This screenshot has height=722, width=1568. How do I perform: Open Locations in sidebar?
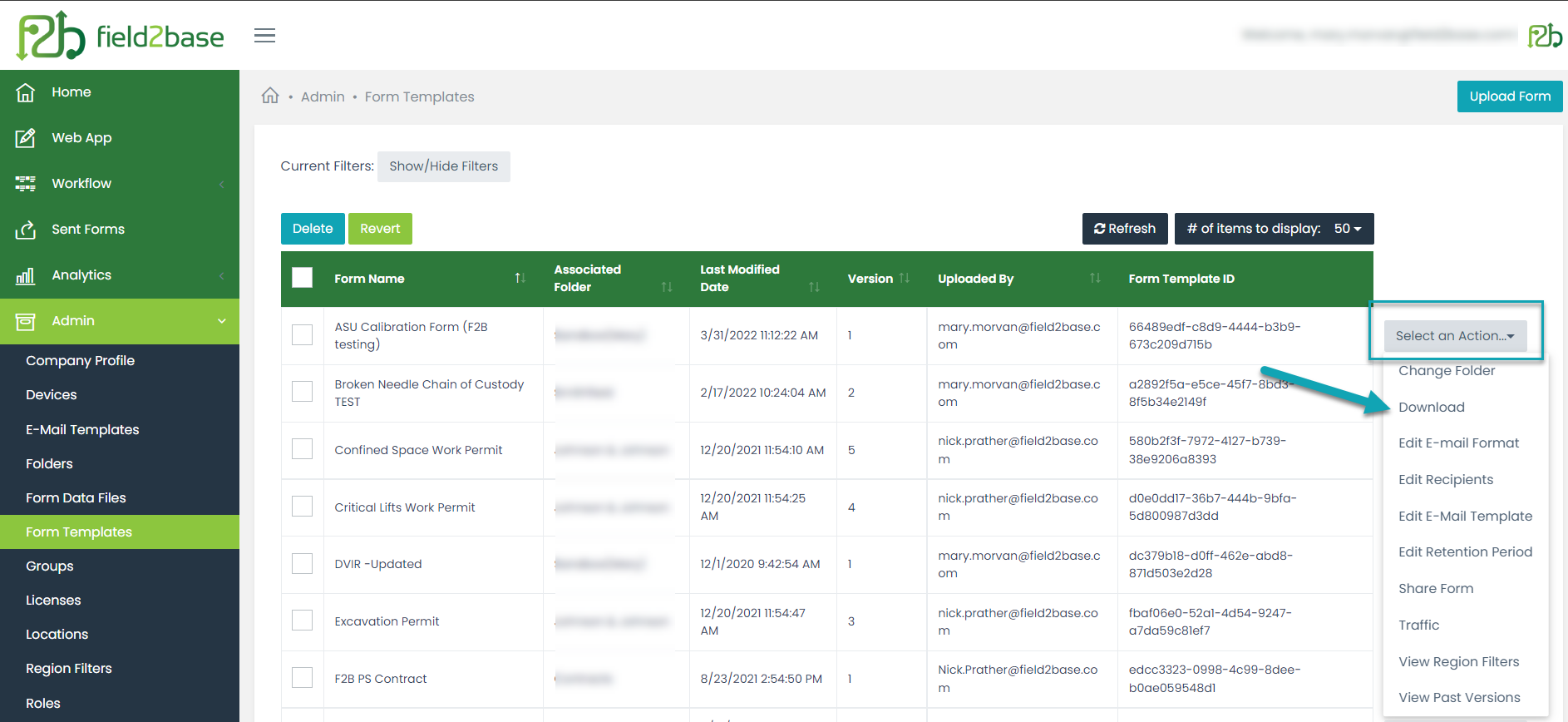tap(57, 634)
